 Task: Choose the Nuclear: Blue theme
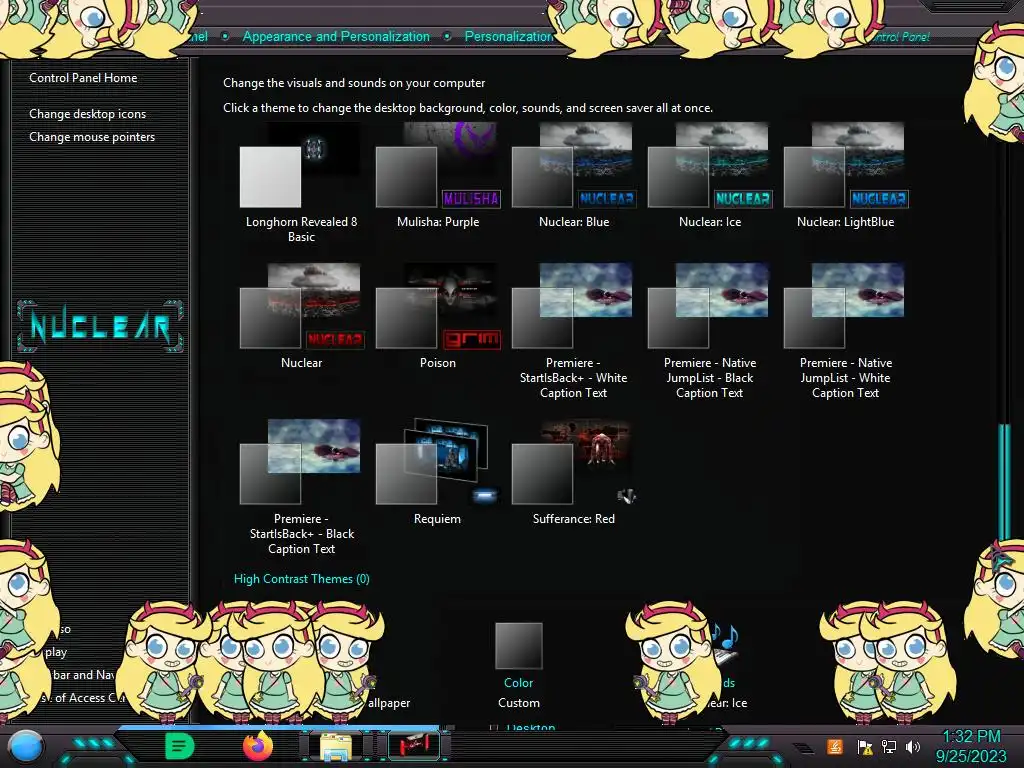click(574, 176)
